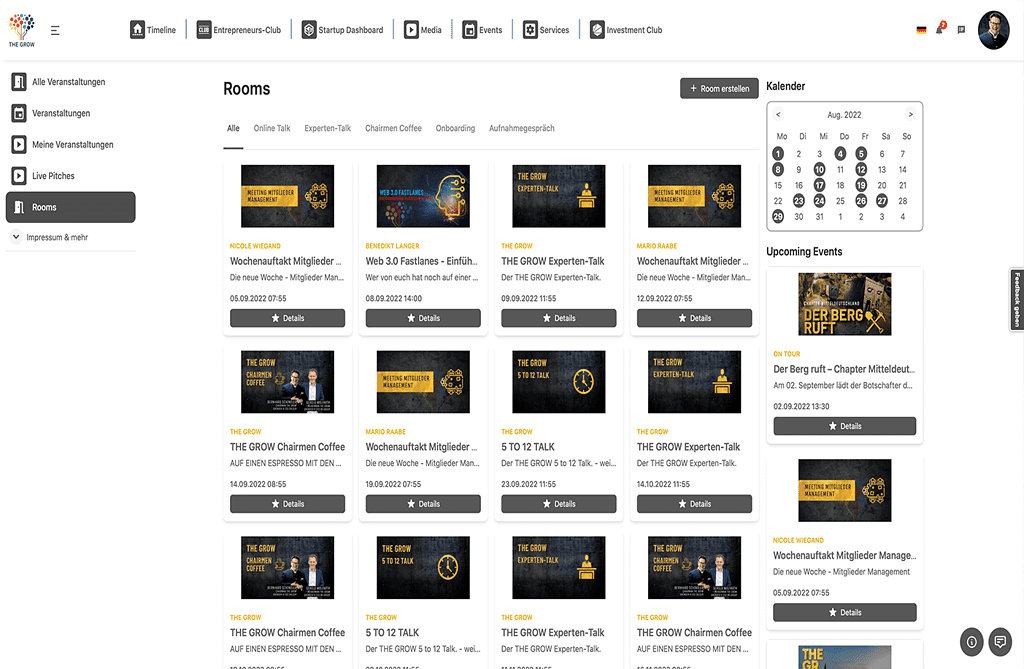Select the Alle tab

pyautogui.click(x=233, y=128)
